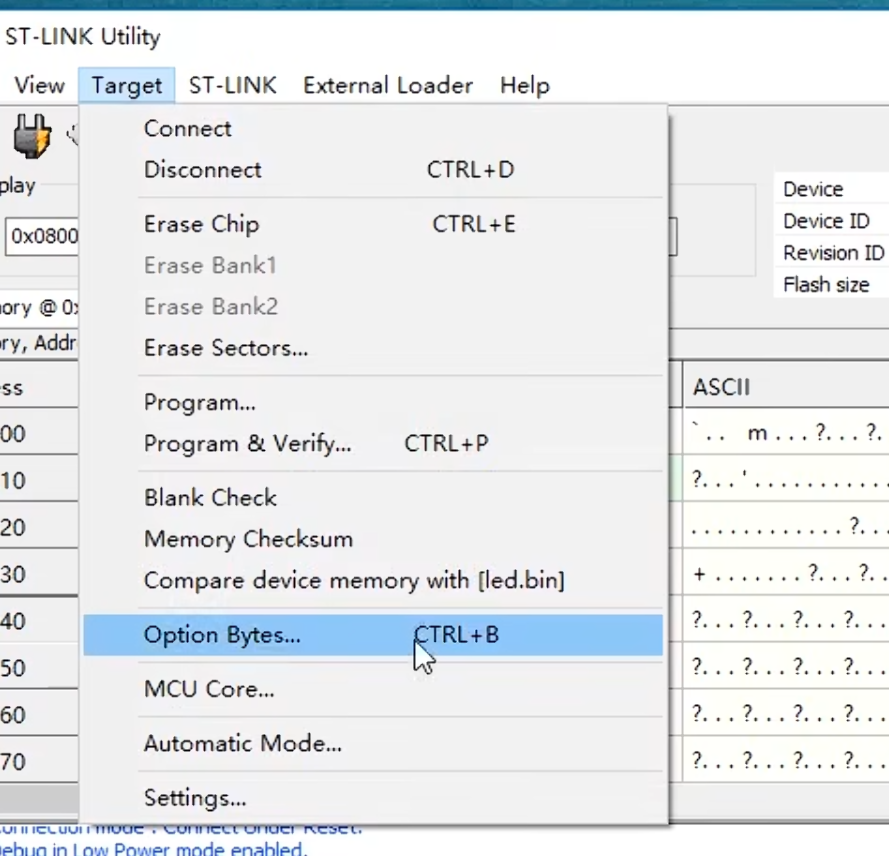Click the Device label in info panel

pos(813,189)
